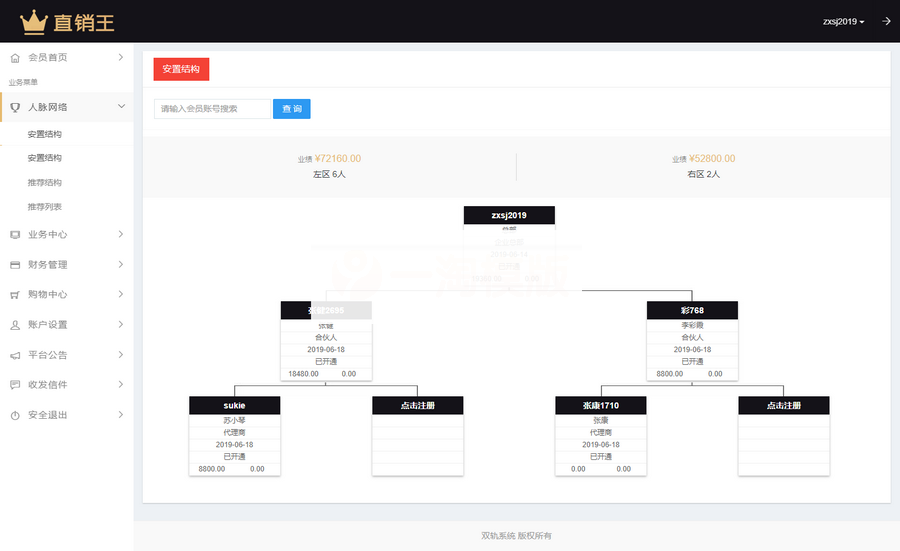900x551 pixels.
Task: Collapse the 人脉网络 menu chevron
Action: click(121, 106)
